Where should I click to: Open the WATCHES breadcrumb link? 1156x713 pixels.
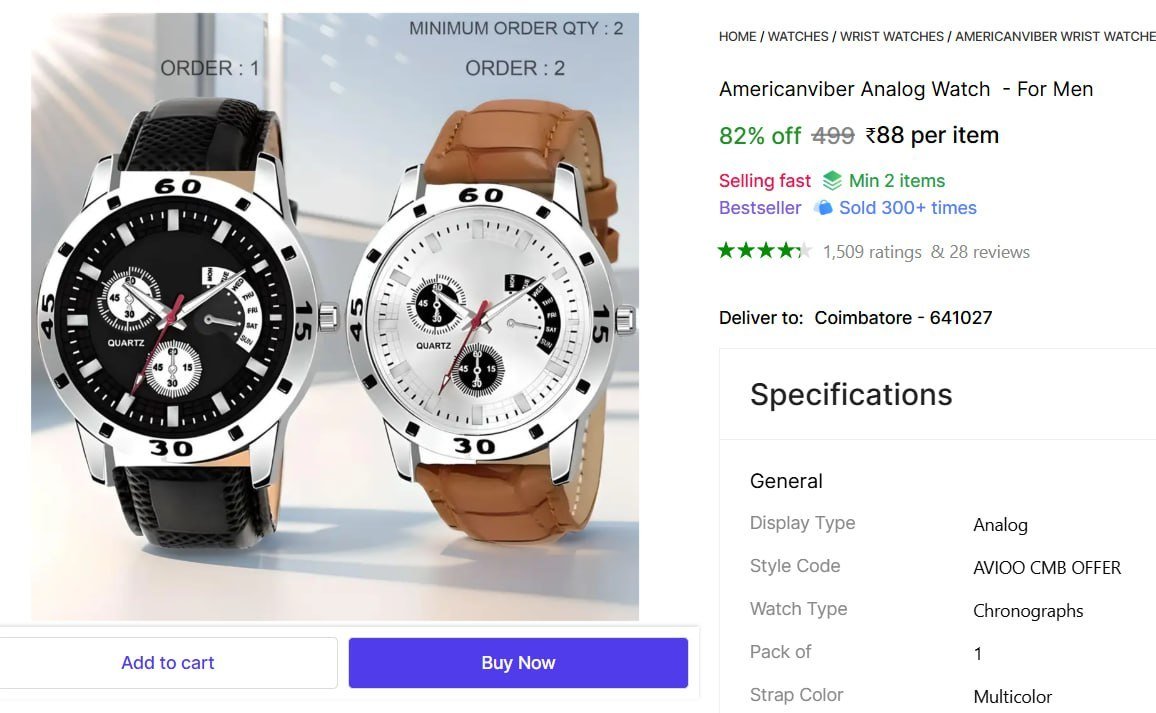pos(798,37)
